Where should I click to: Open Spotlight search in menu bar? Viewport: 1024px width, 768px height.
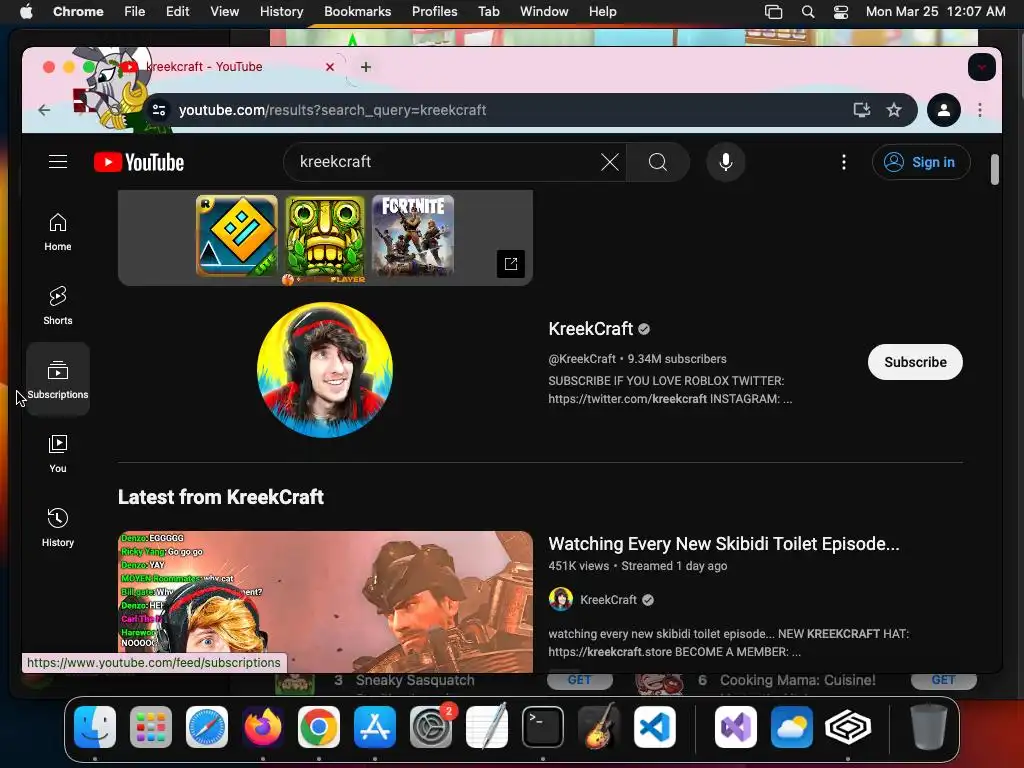tap(808, 12)
